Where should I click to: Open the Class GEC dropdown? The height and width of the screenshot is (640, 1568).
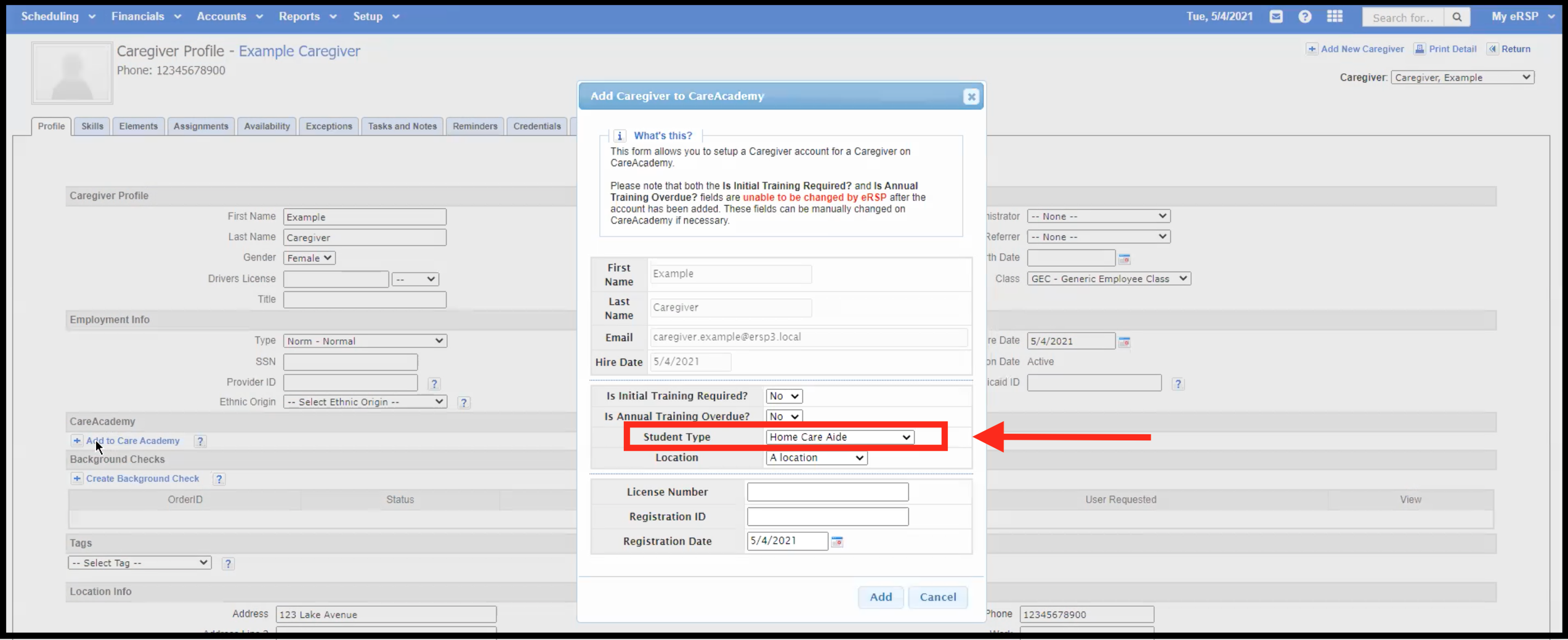click(1109, 279)
